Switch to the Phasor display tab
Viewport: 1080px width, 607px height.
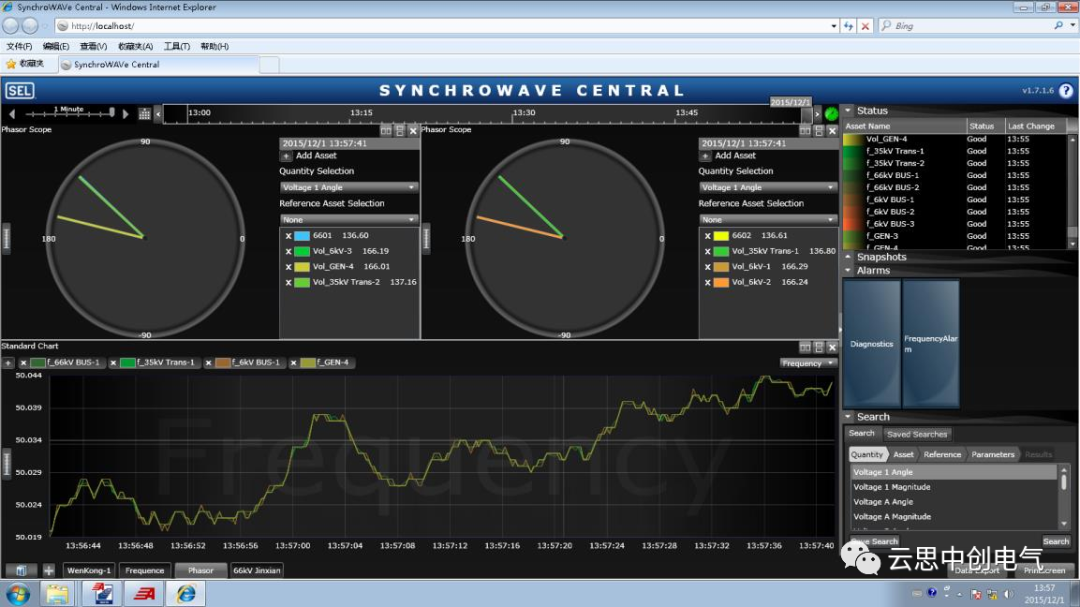(x=200, y=570)
